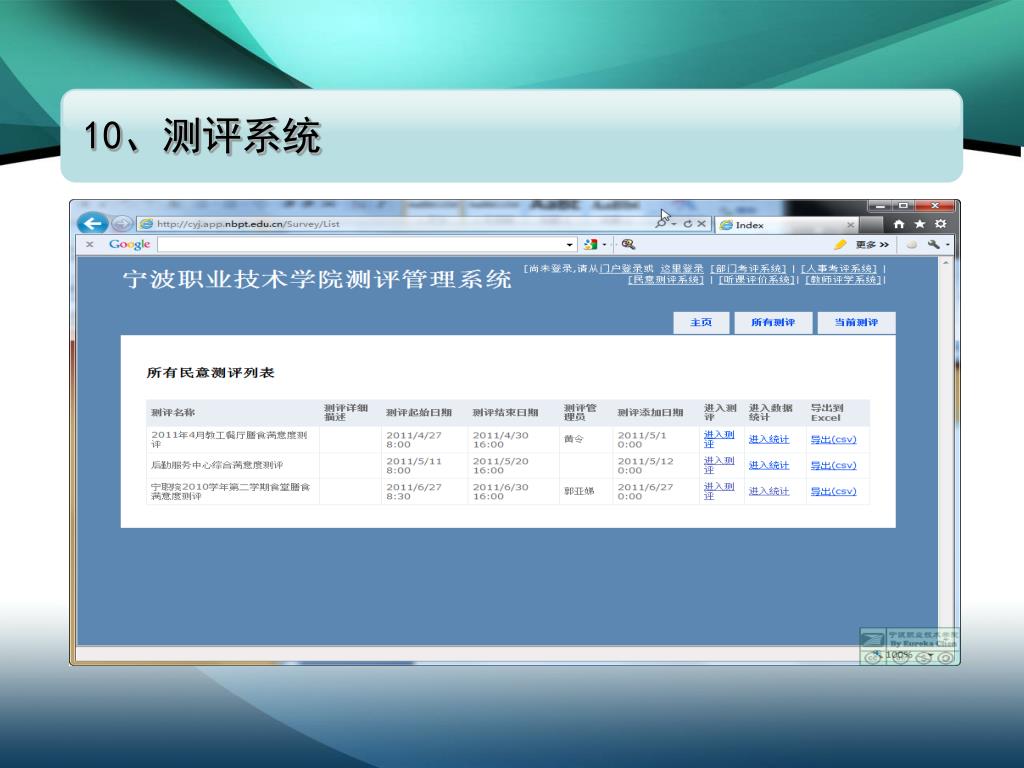This screenshot has height=768, width=1024.
Task: Click the vertical scrollbar up arrow
Action: (x=945, y=263)
